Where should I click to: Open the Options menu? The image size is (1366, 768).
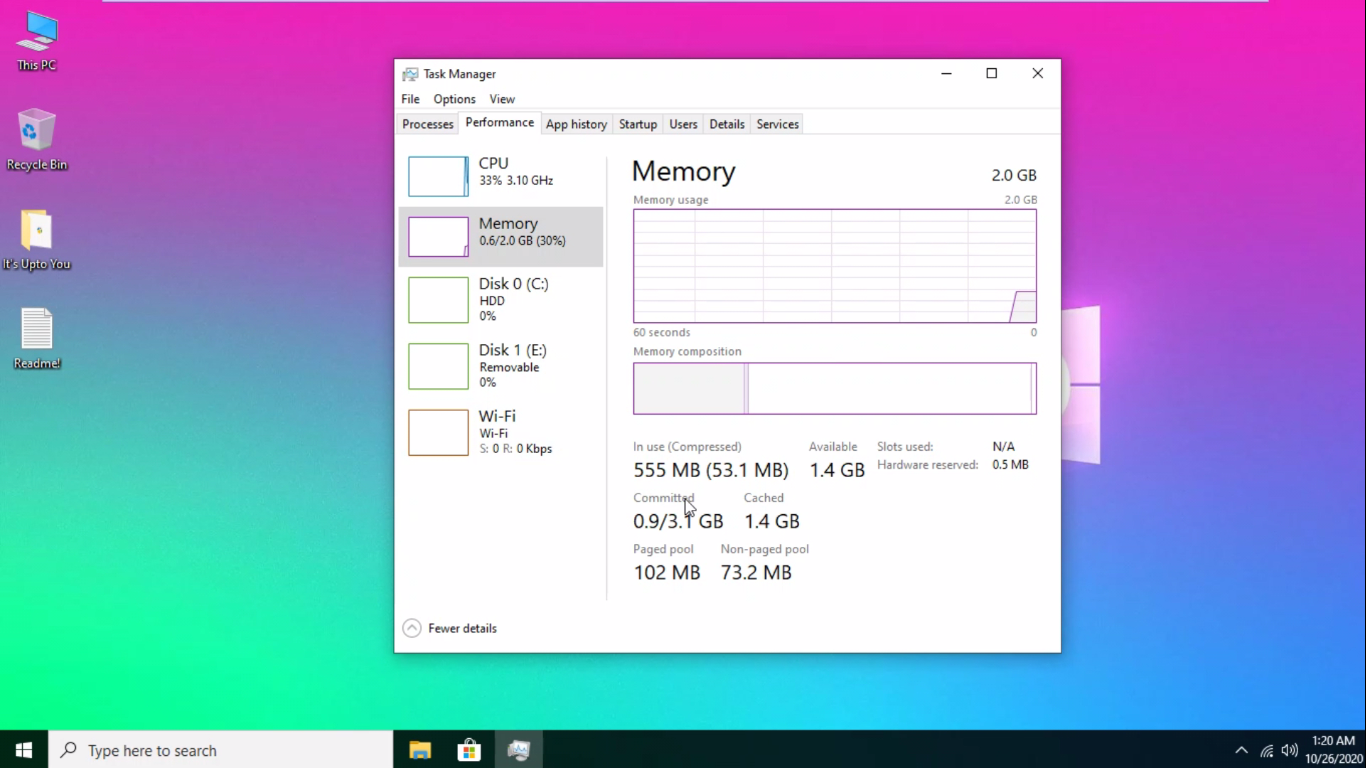tap(454, 99)
